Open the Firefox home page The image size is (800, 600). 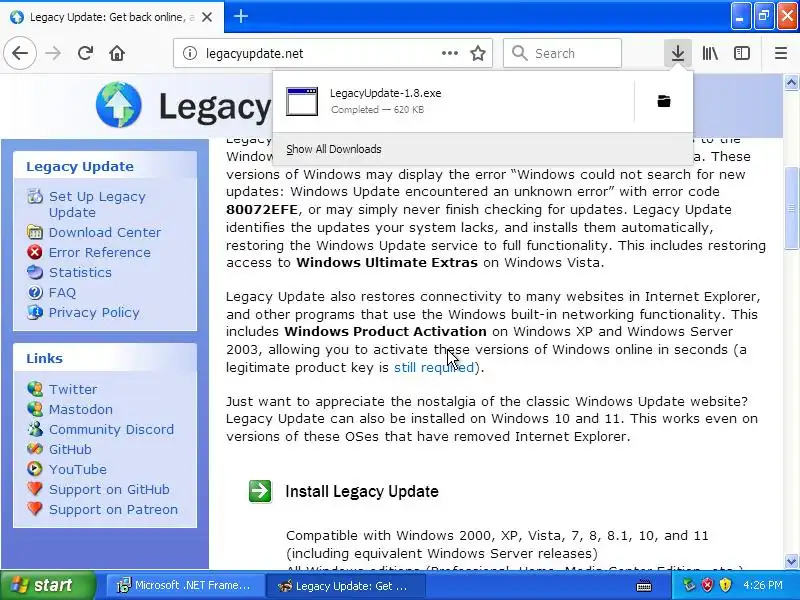point(117,53)
